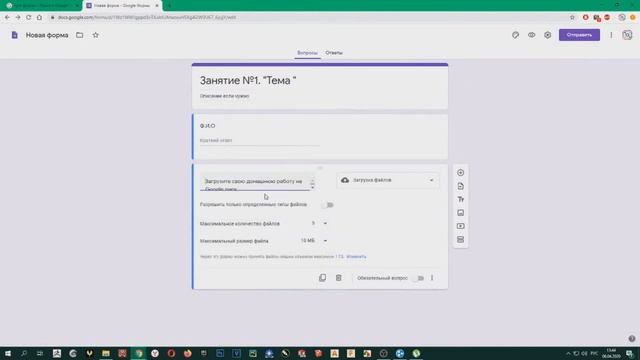Click the Add question plus icon

pyautogui.click(x=460, y=173)
